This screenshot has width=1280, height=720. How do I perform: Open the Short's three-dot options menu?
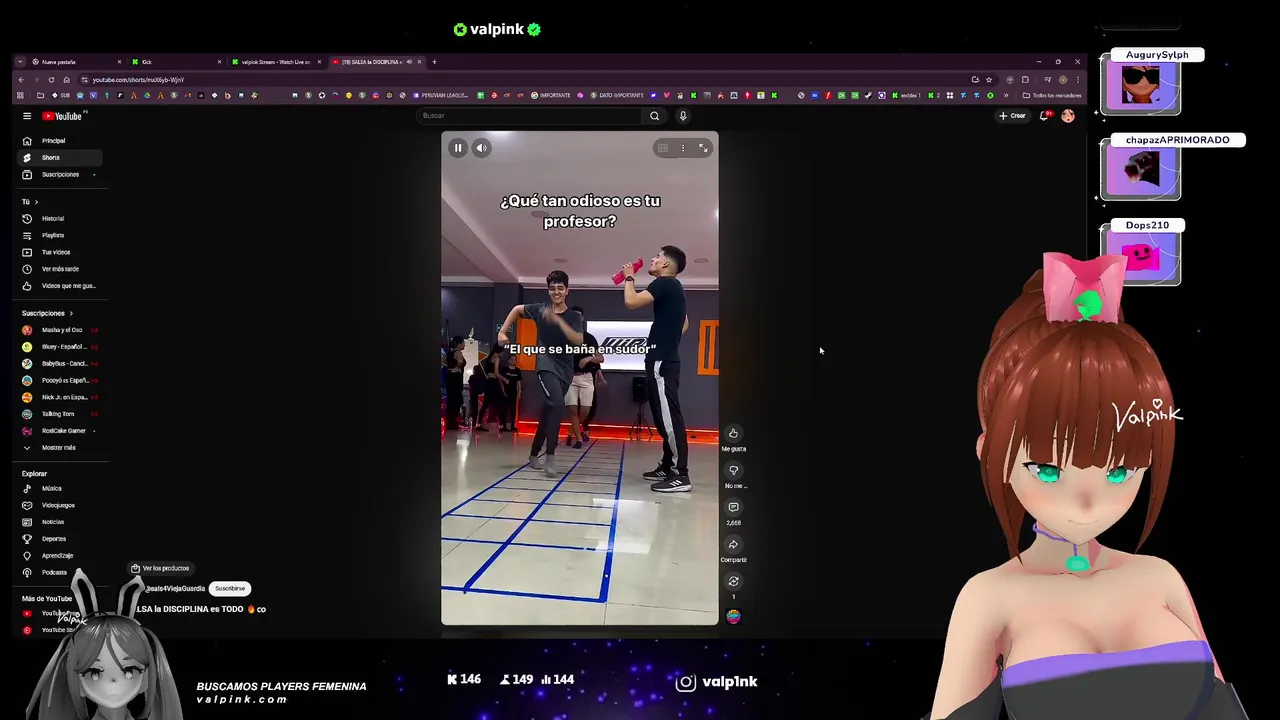click(x=683, y=148)
